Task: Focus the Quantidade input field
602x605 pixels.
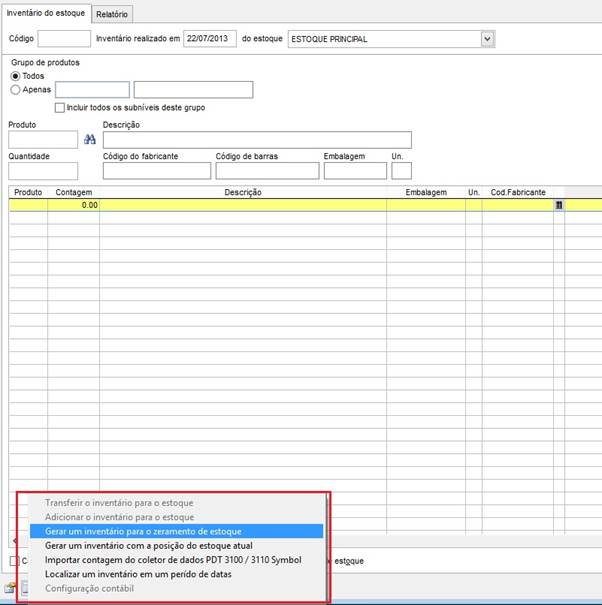Action: click(43, 171)
